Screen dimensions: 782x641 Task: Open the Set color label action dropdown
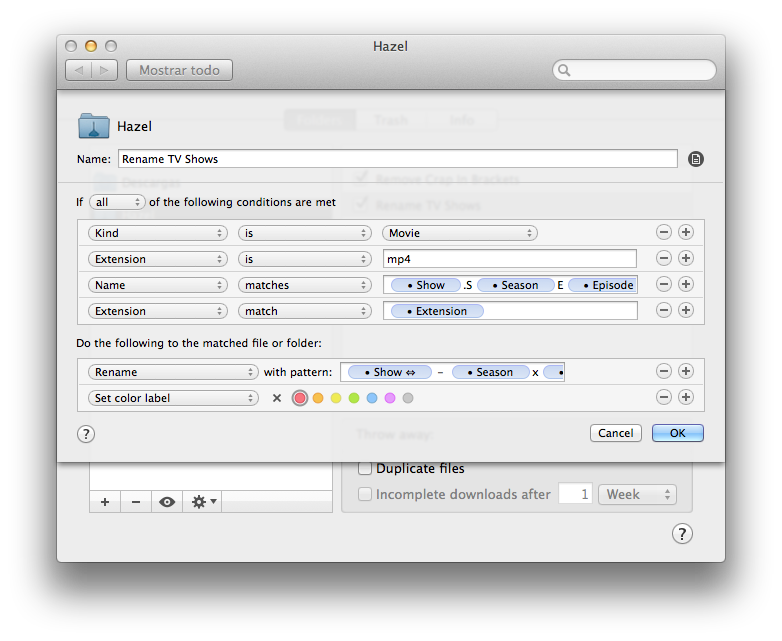(173, 398)
